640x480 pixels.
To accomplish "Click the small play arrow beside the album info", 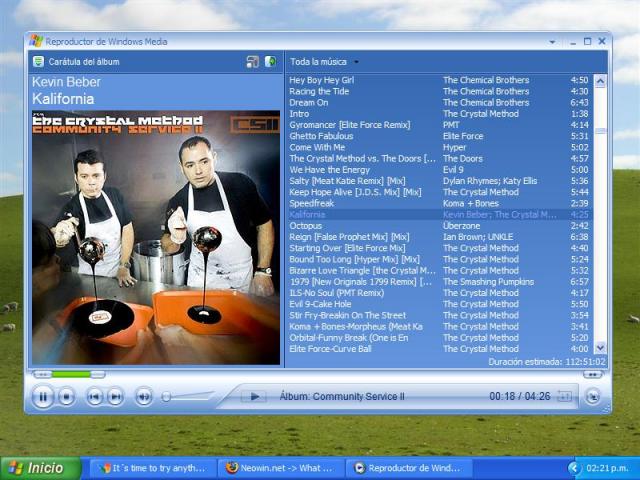I will 254,396.
